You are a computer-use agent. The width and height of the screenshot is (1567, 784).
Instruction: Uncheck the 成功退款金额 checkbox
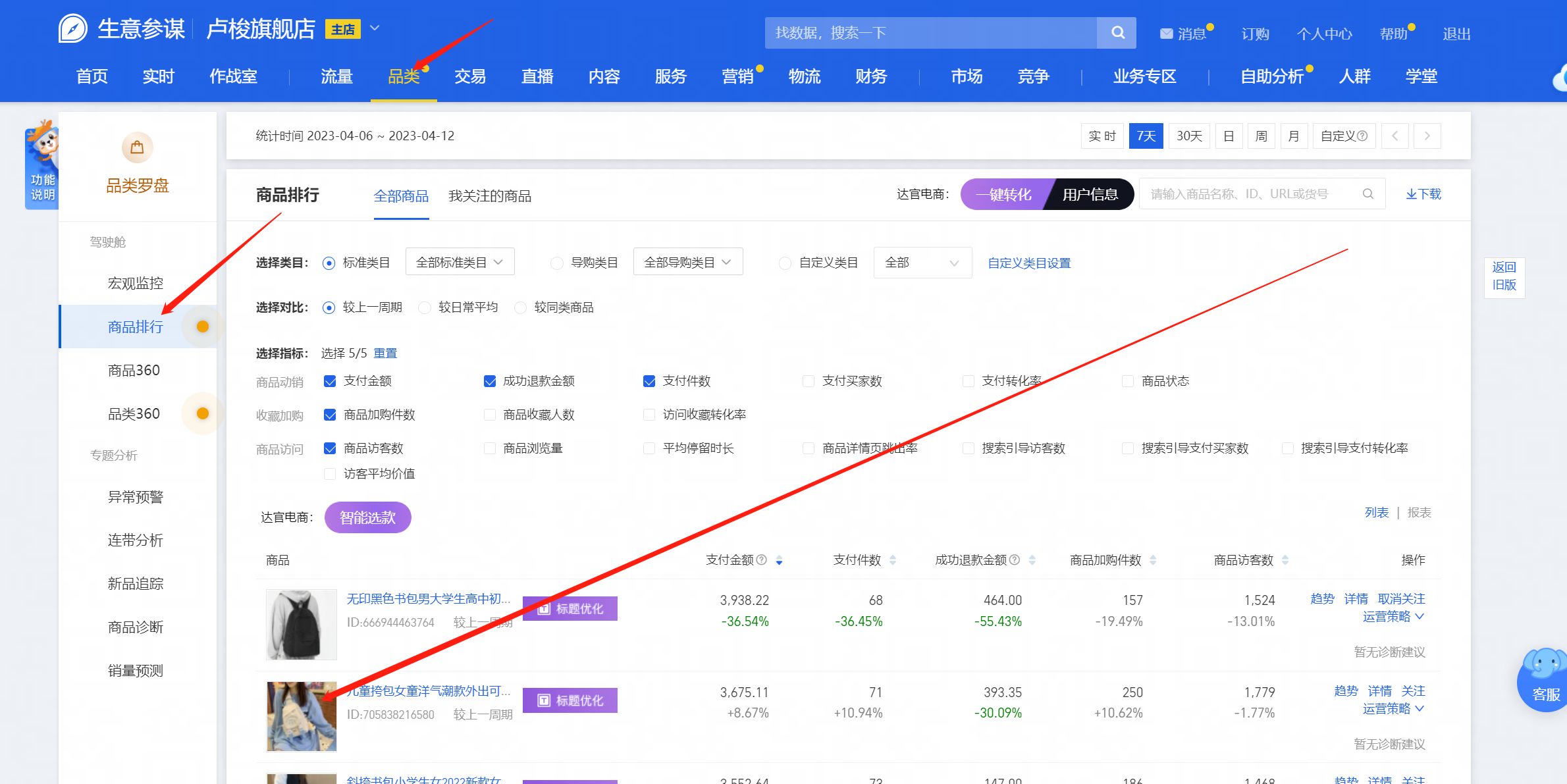point(489,381)
